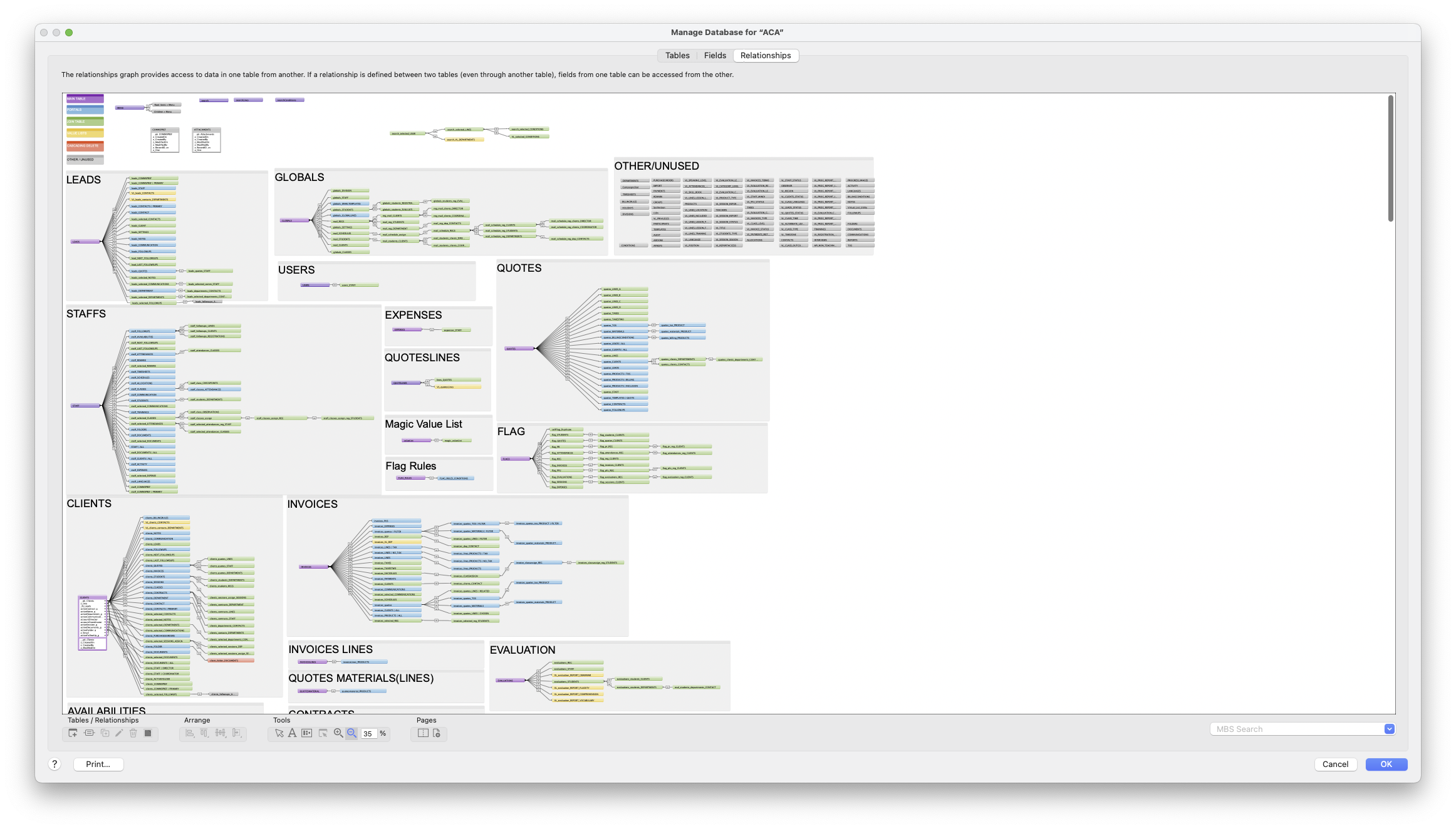Click the zoom in magnifier tool

338,733
